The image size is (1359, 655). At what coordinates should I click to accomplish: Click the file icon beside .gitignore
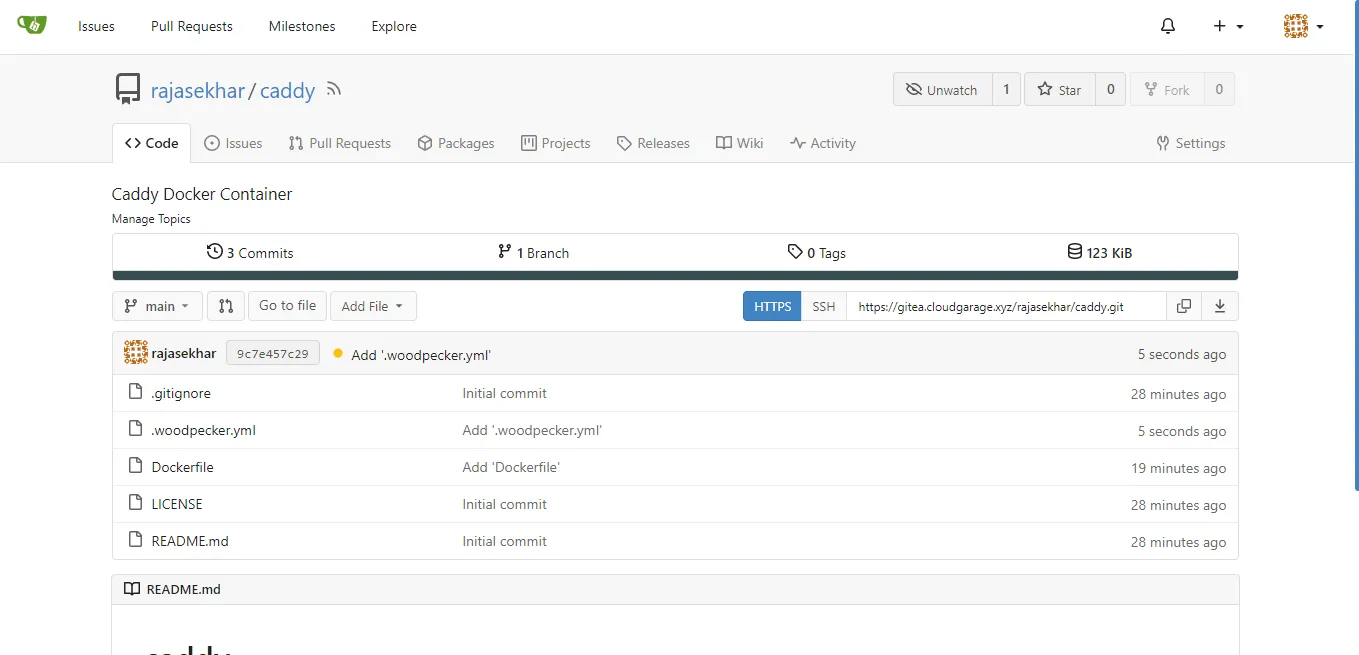tap(136, 392)
